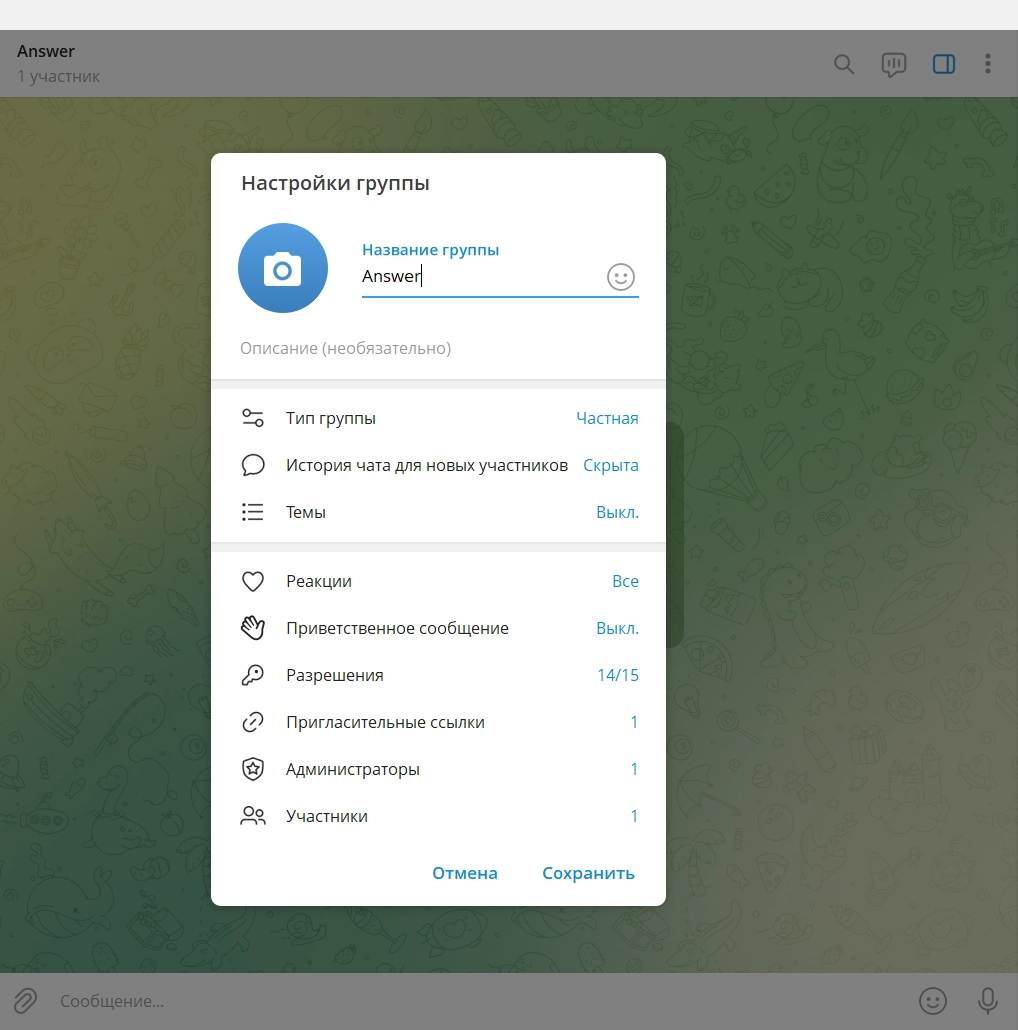Open the Разрешения permissions row
This screenshot has height=1030, width=1018.
click(438, 675)
